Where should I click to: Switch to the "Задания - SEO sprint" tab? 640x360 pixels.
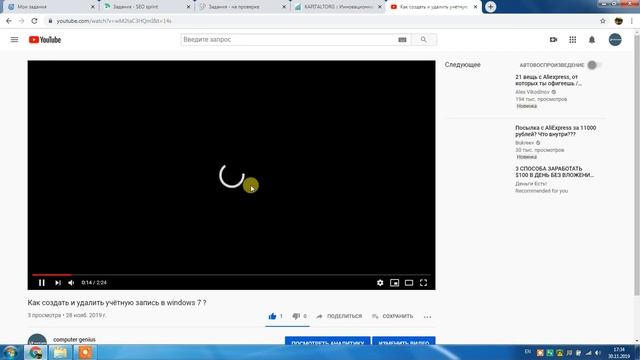pos(147,7)
